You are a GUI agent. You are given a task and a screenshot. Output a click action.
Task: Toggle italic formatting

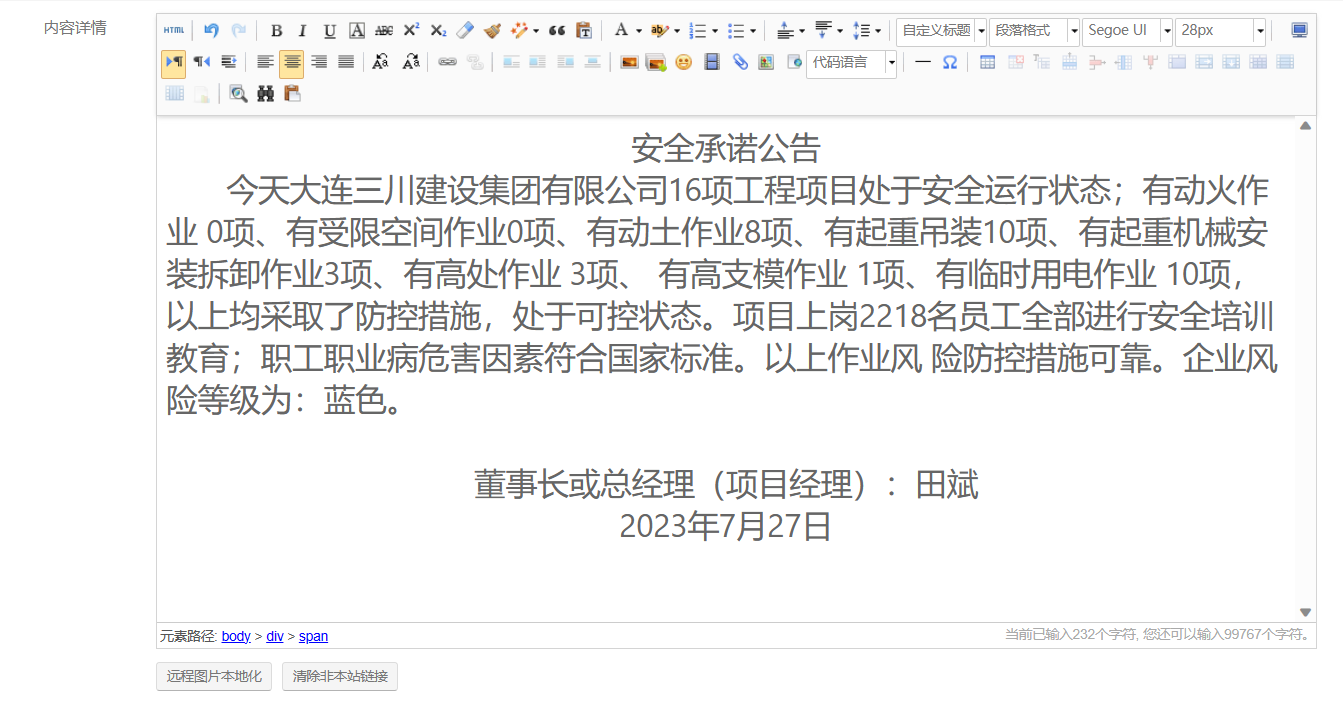(303, 31)
